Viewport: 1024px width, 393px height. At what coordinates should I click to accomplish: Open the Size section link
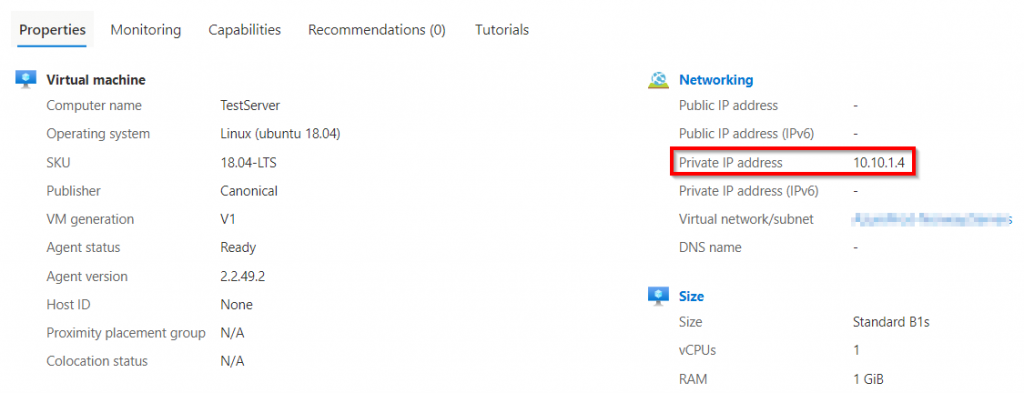pos(692,296)
